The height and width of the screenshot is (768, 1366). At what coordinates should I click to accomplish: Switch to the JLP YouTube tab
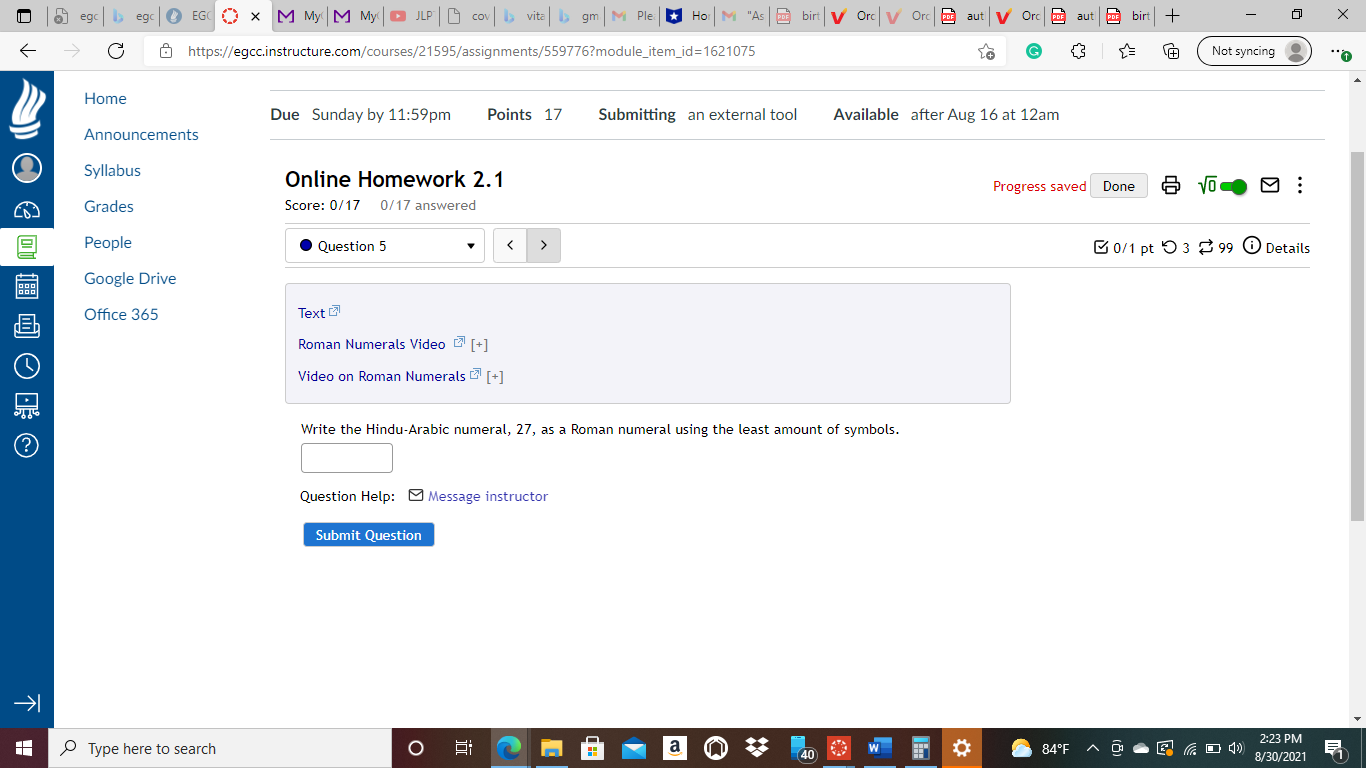(413, 16)
